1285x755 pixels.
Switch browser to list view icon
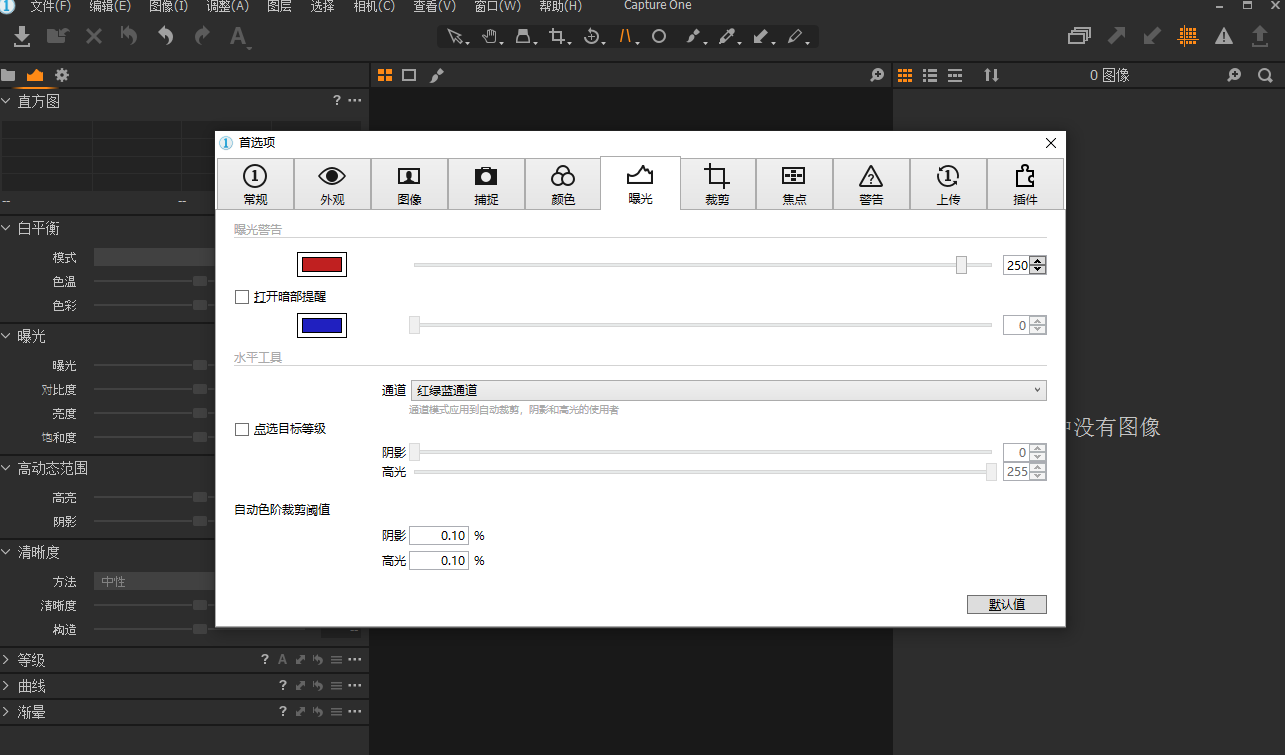pyautogui.click(x=930, y=75)
